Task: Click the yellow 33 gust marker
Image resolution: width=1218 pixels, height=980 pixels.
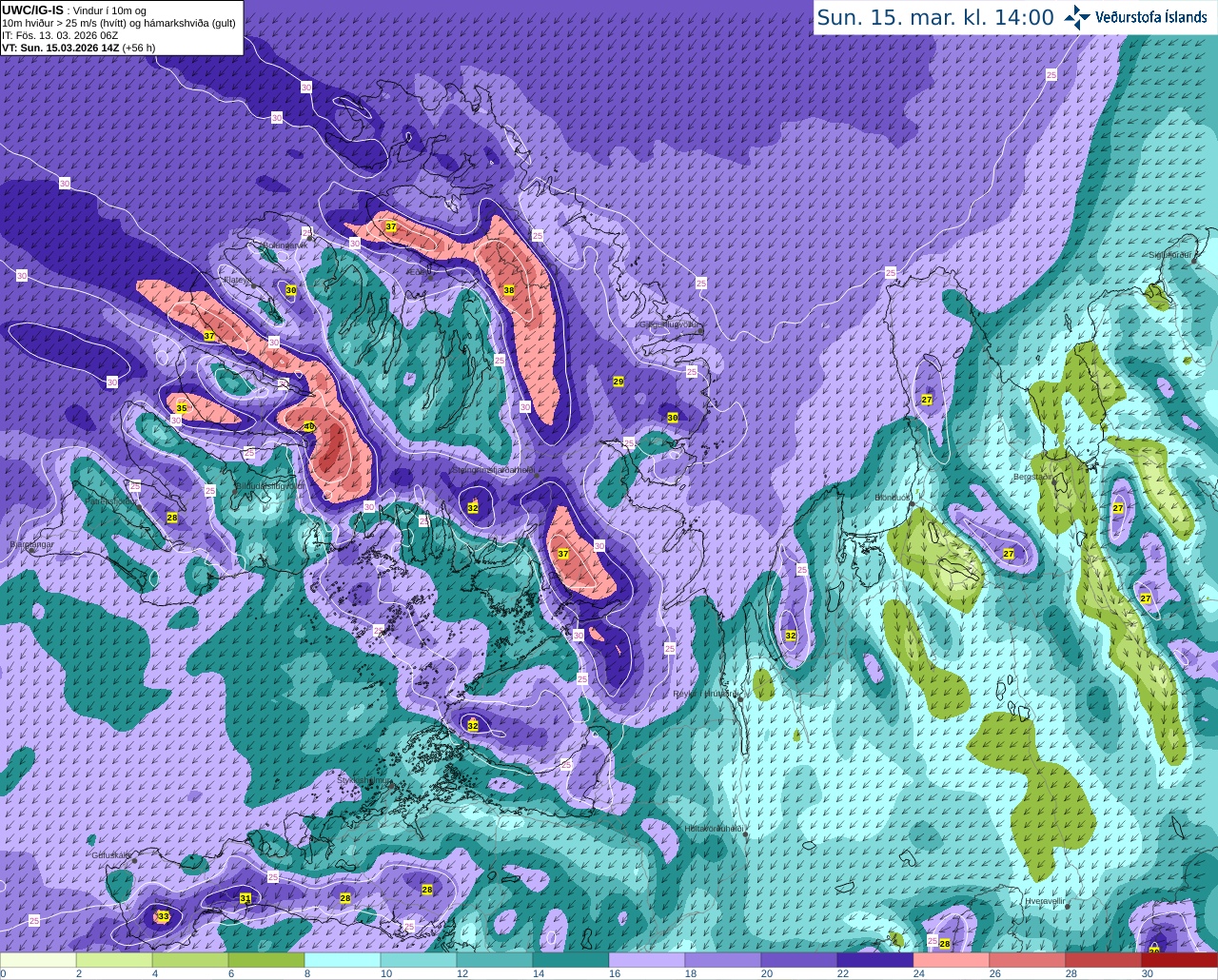Action: 163,916
